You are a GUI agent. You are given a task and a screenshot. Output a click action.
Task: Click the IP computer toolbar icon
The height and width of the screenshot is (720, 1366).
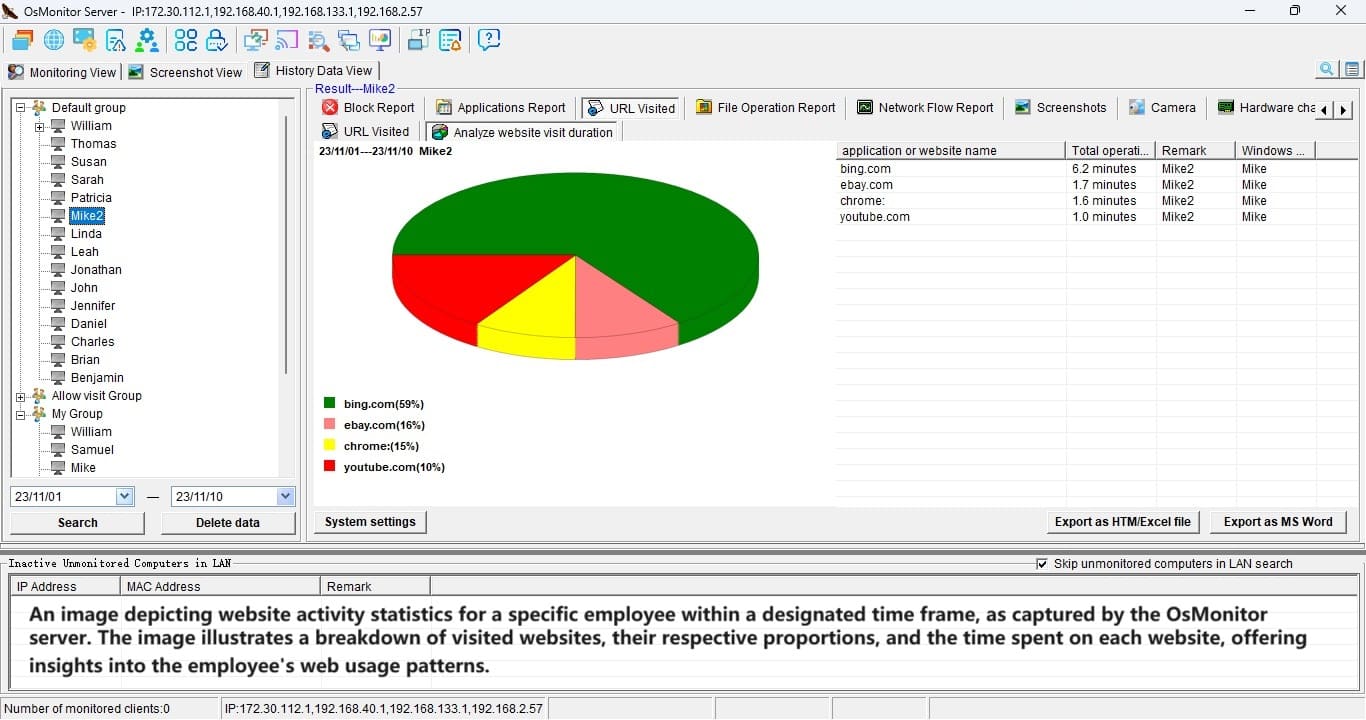(x=419, y=40)
